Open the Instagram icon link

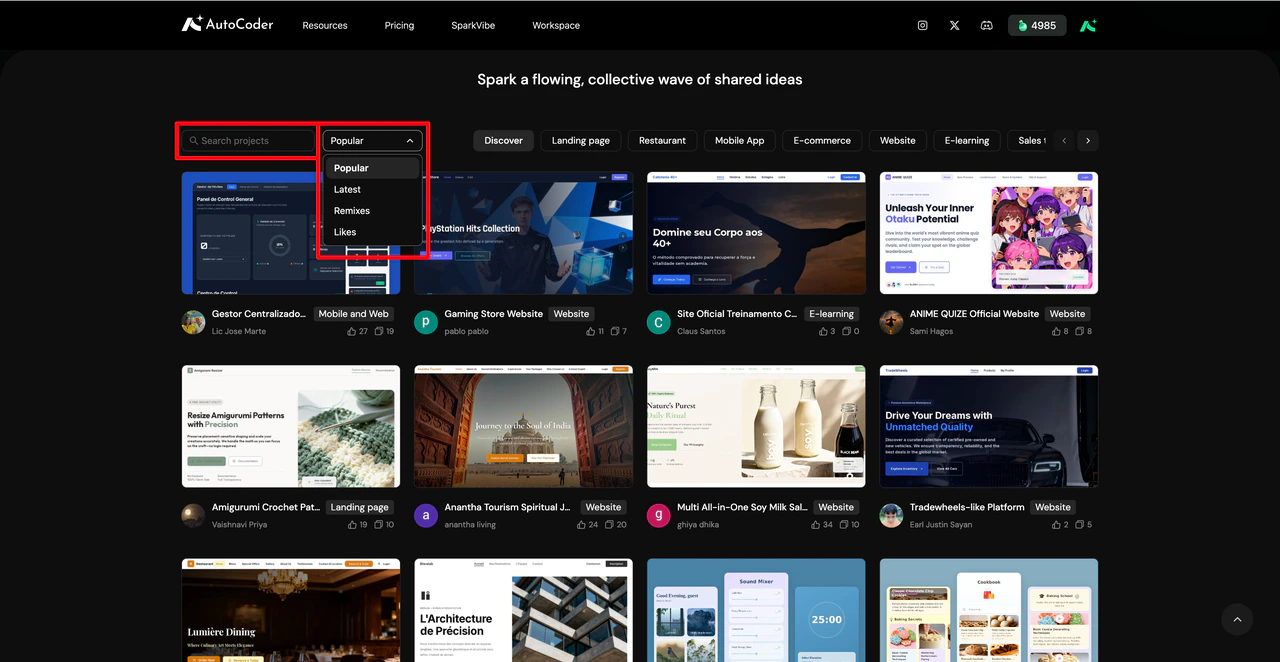click(922, 26)
